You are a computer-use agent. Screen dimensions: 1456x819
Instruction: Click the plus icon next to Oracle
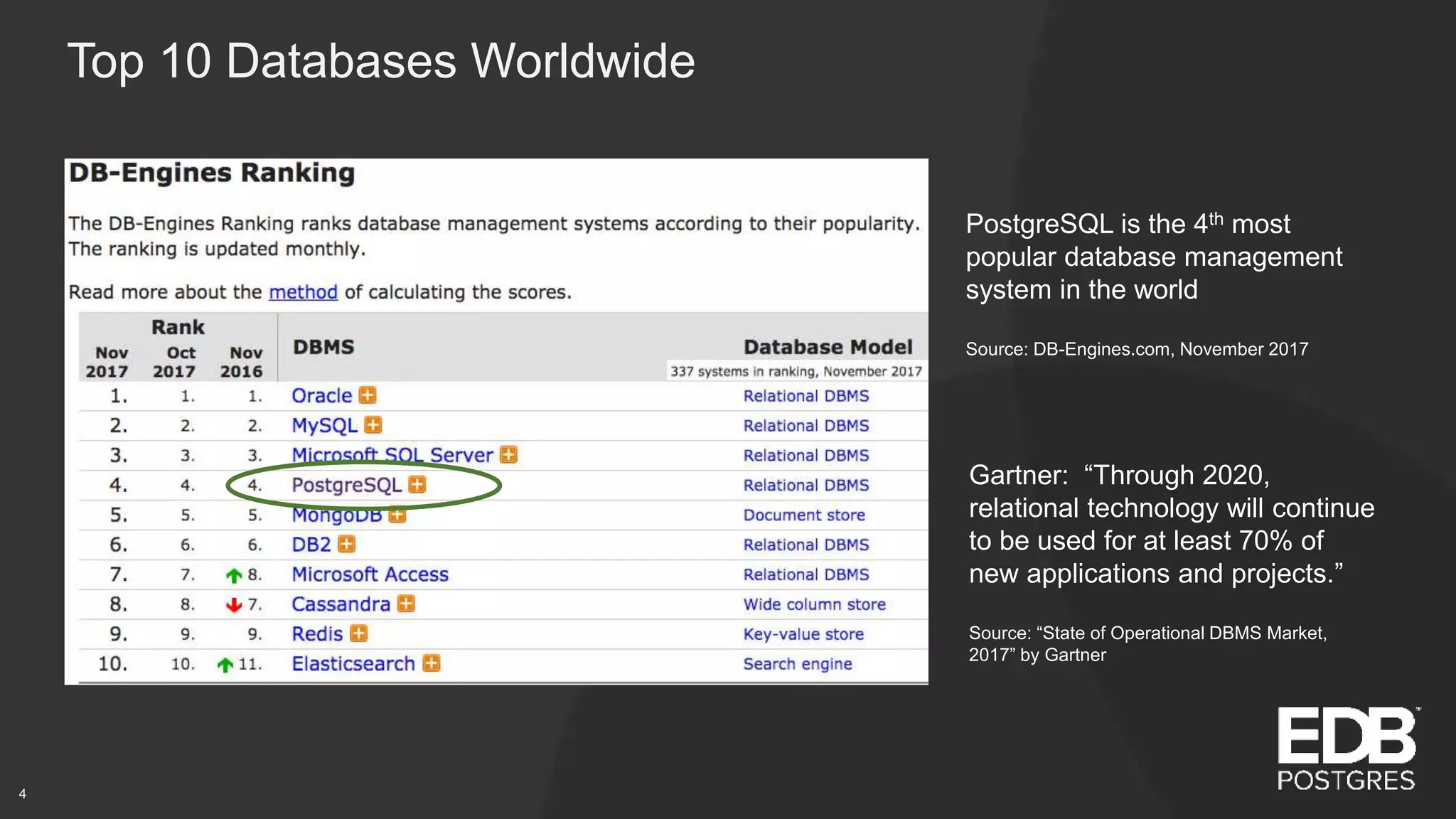point(368,395)
